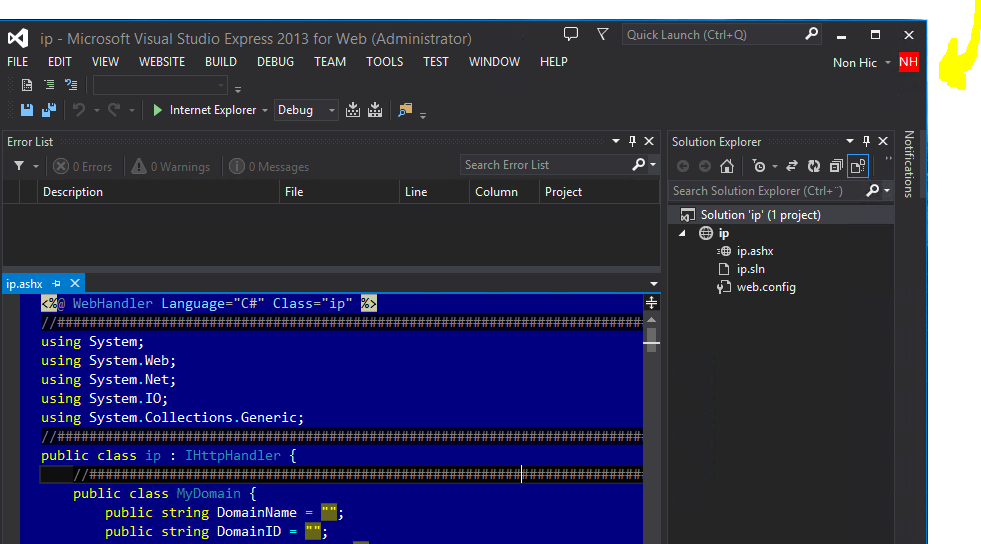Click the Solution Explorer Forward arrow
The height and width of the screenshot is (544, 981).
coord(704,166)
